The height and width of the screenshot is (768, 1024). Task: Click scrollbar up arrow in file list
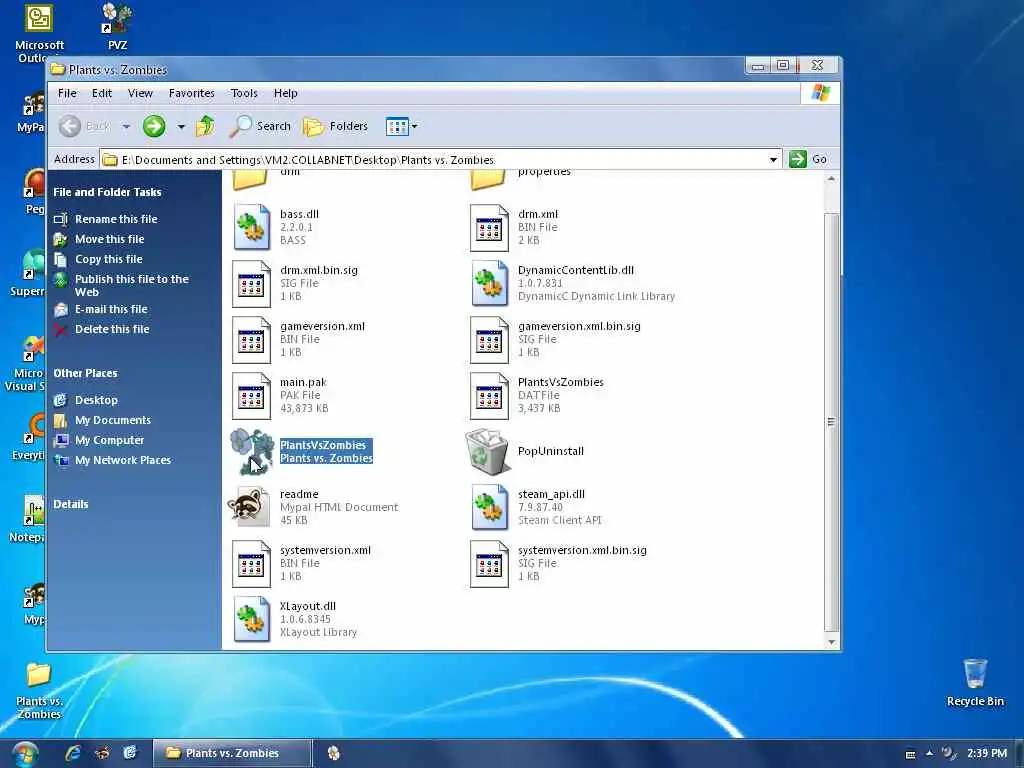[831, 178]
